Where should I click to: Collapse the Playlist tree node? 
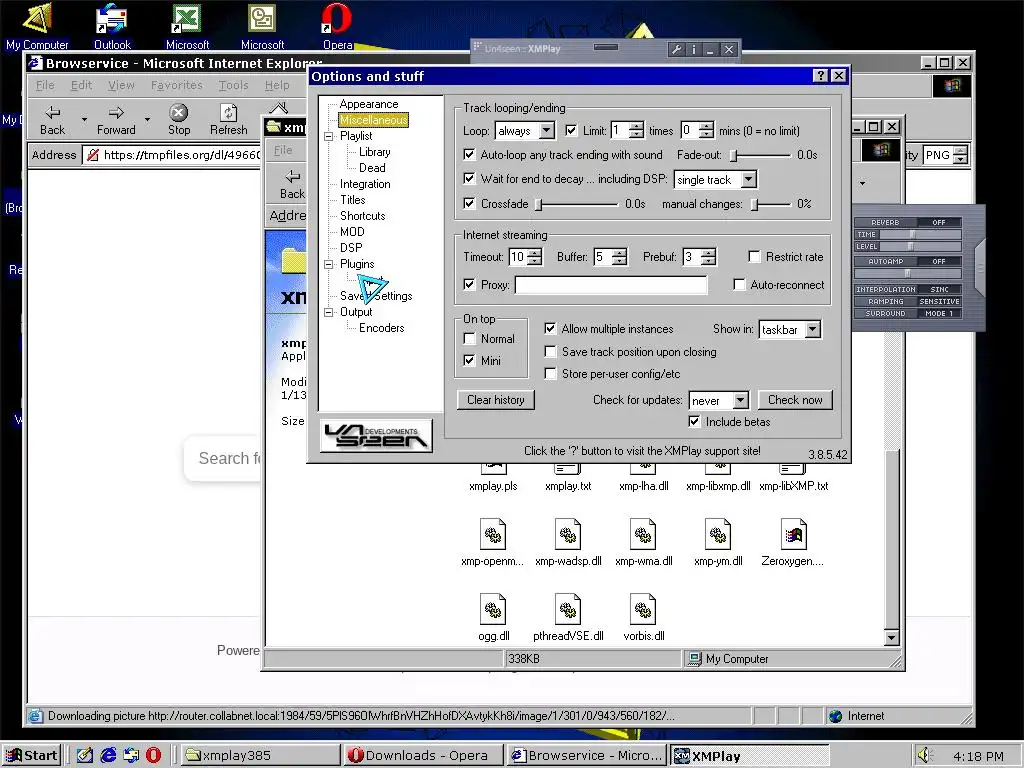[328, 136]
